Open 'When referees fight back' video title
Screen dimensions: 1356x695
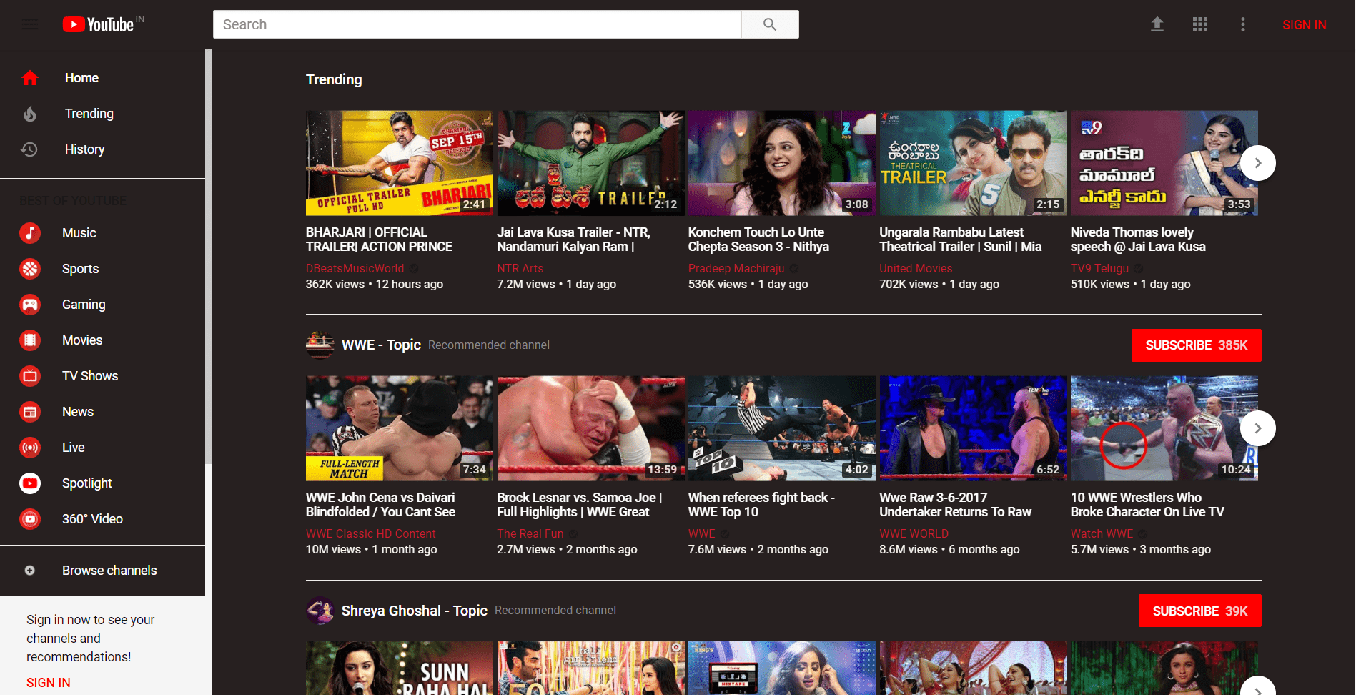pyautogui.click(x=761, y=505)
